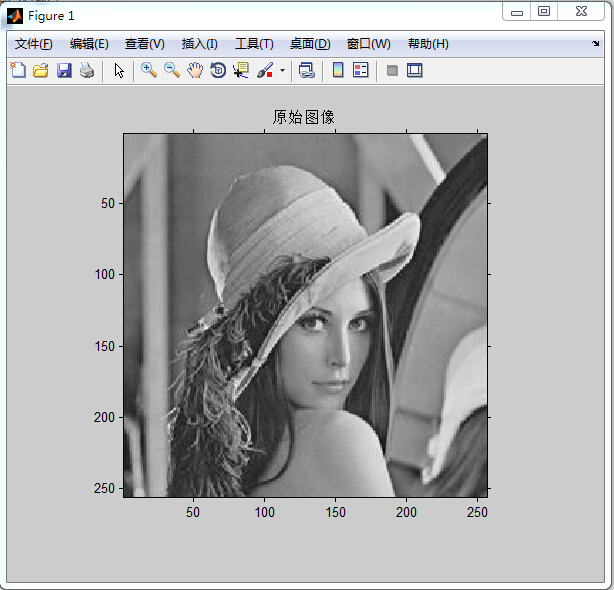
Task: Close the Figure 1 window
Action: (x=581, y=12)
